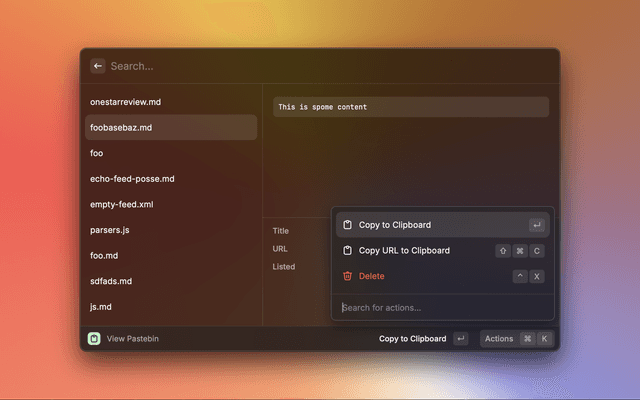Open the echo-feed-posse.md entry
Screen dimensions: 640x400
tap(132, 179)
